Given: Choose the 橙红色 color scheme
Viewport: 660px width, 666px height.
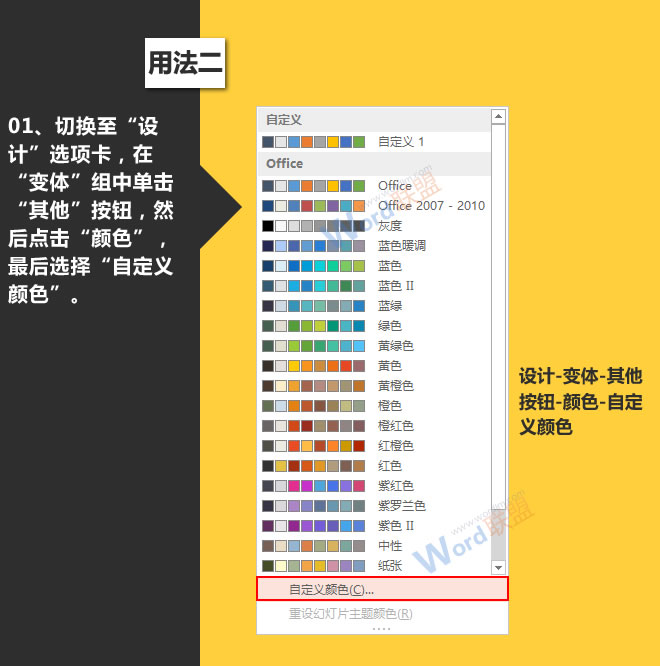Looking at the screenshot, I should tap(395, 426).
